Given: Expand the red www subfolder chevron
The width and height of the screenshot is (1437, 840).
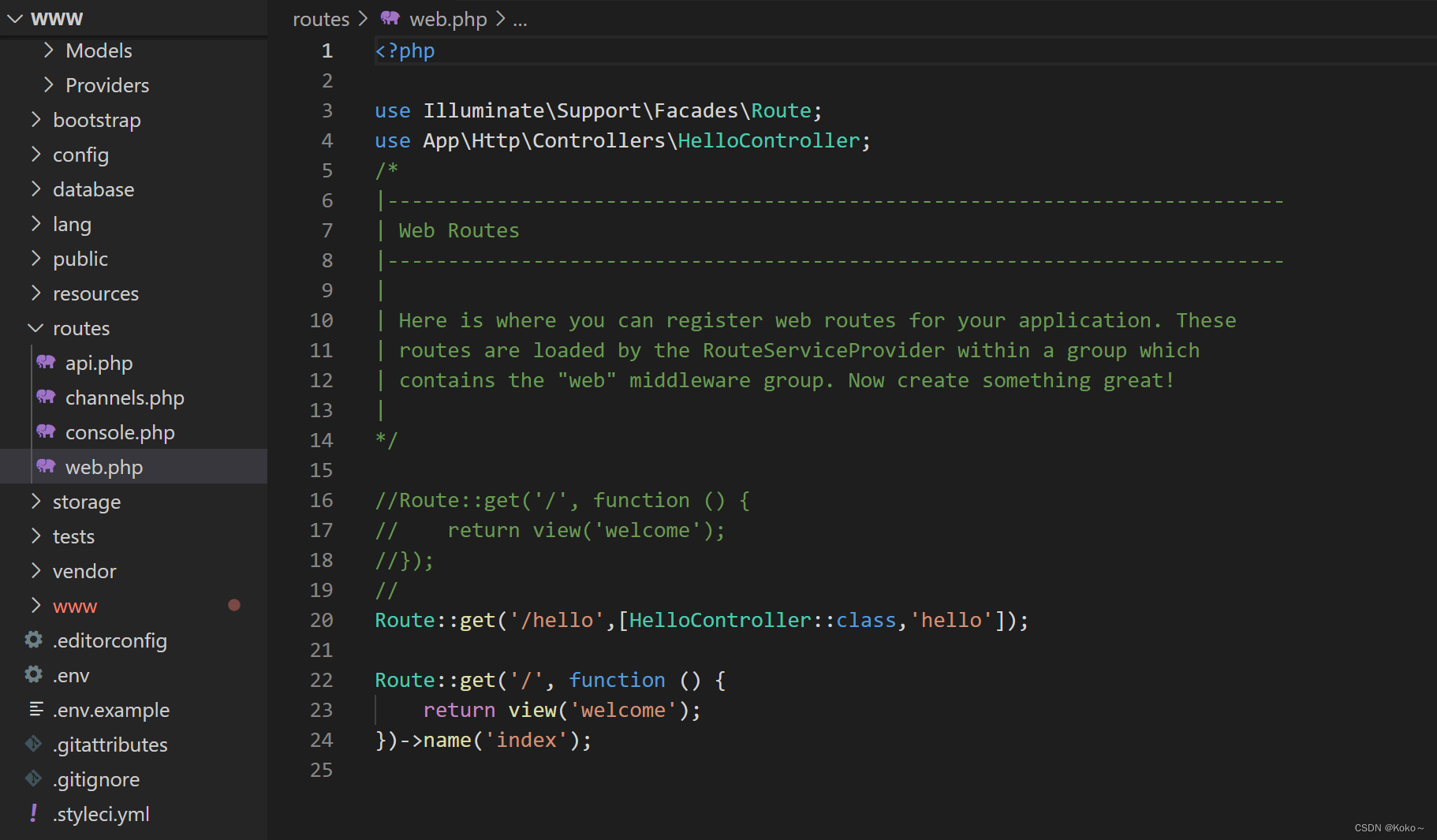Looking at the screenshot, I should click(x=35, y=605).
